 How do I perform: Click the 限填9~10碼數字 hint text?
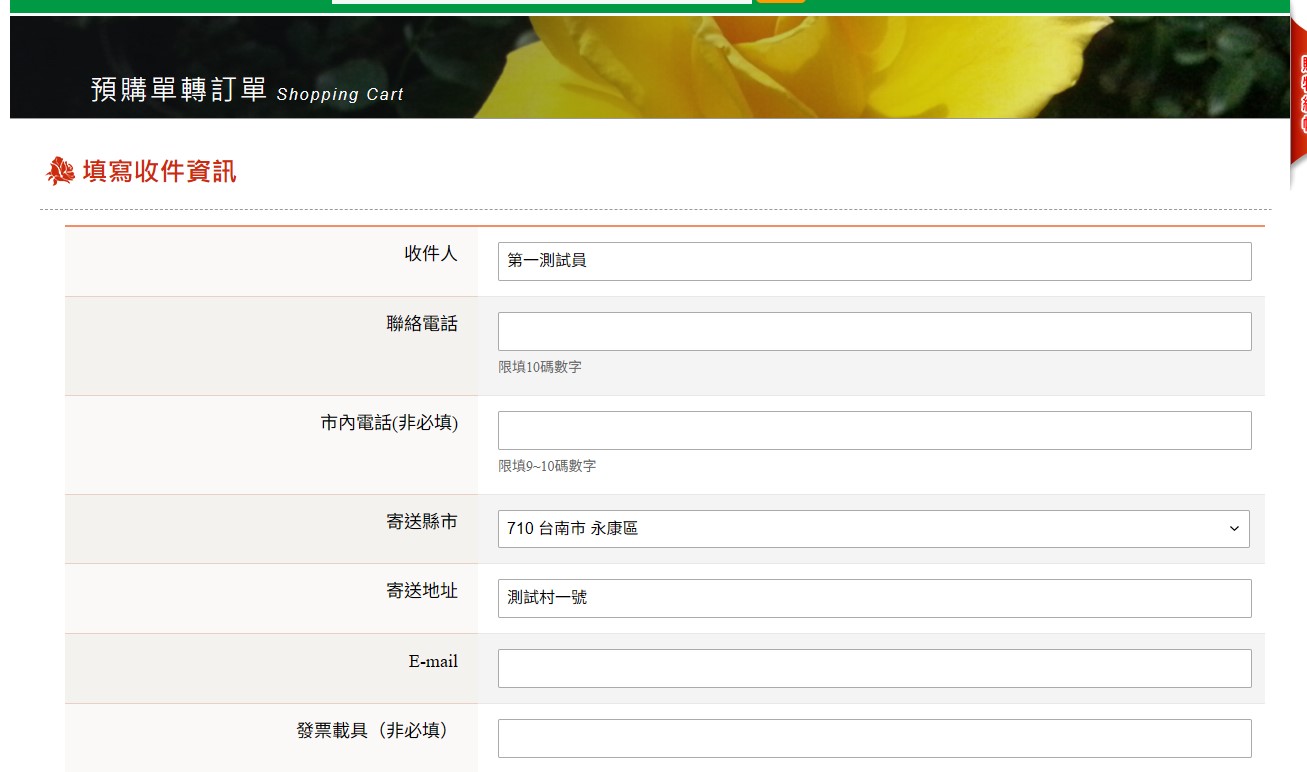(547, 466)
